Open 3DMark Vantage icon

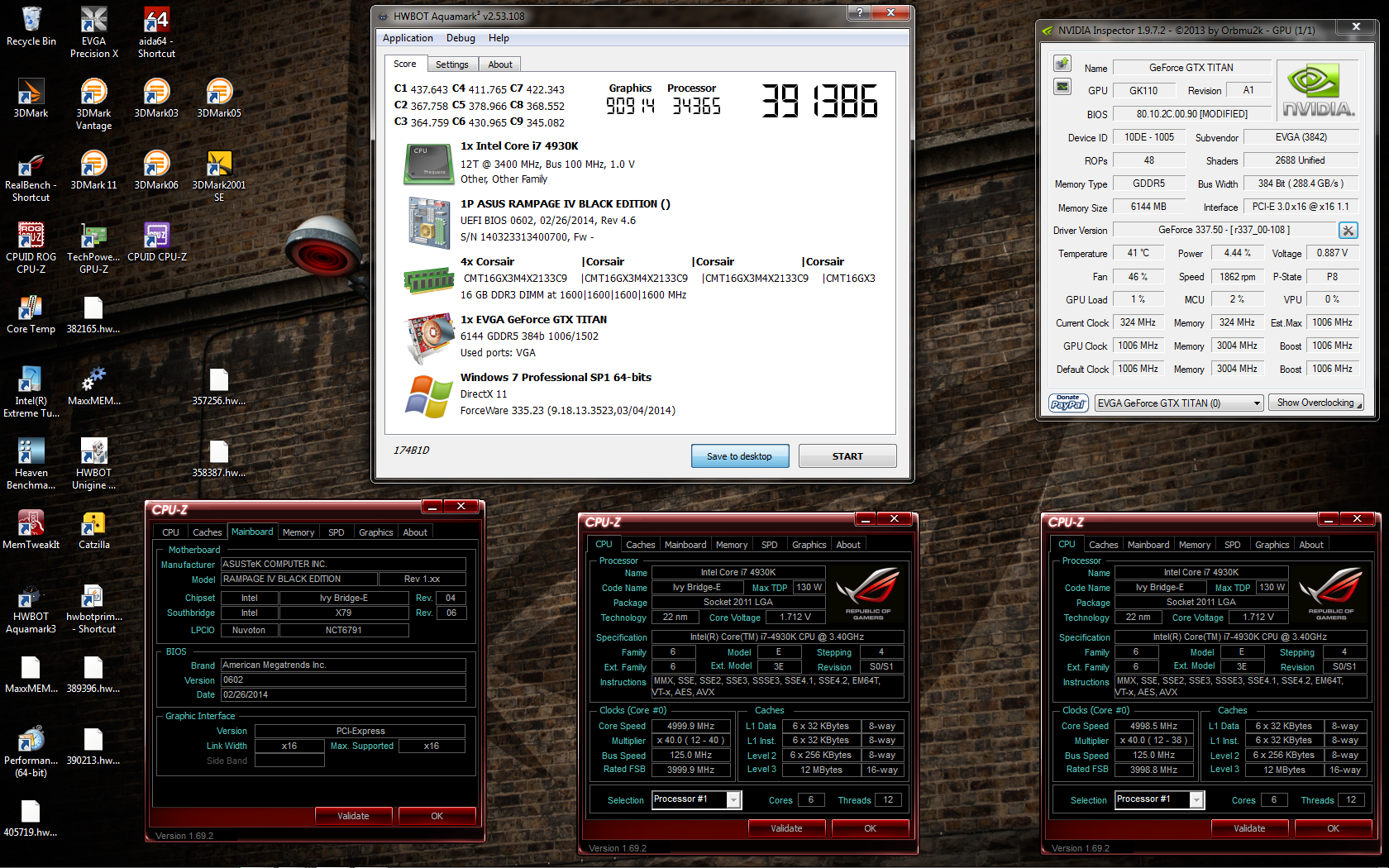pos(94,104)
